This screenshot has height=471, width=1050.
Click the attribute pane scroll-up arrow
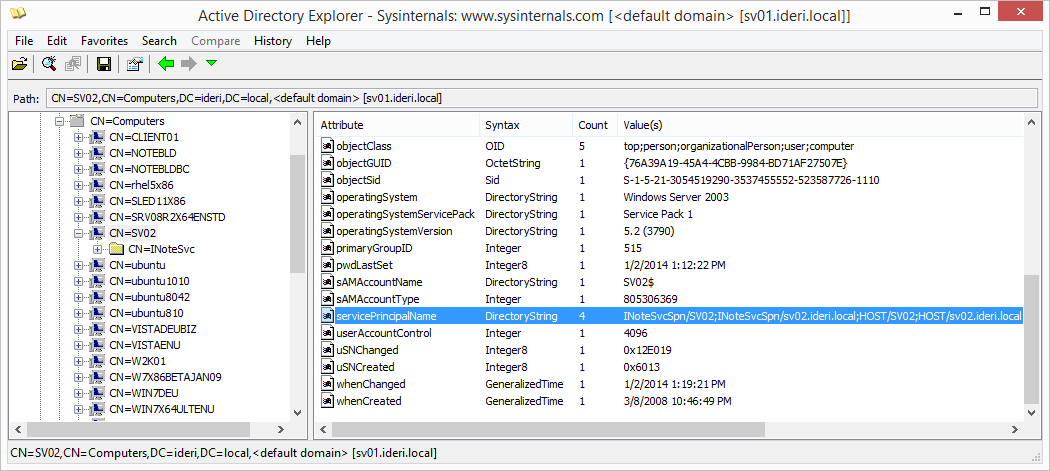(x=1031, y=121)
